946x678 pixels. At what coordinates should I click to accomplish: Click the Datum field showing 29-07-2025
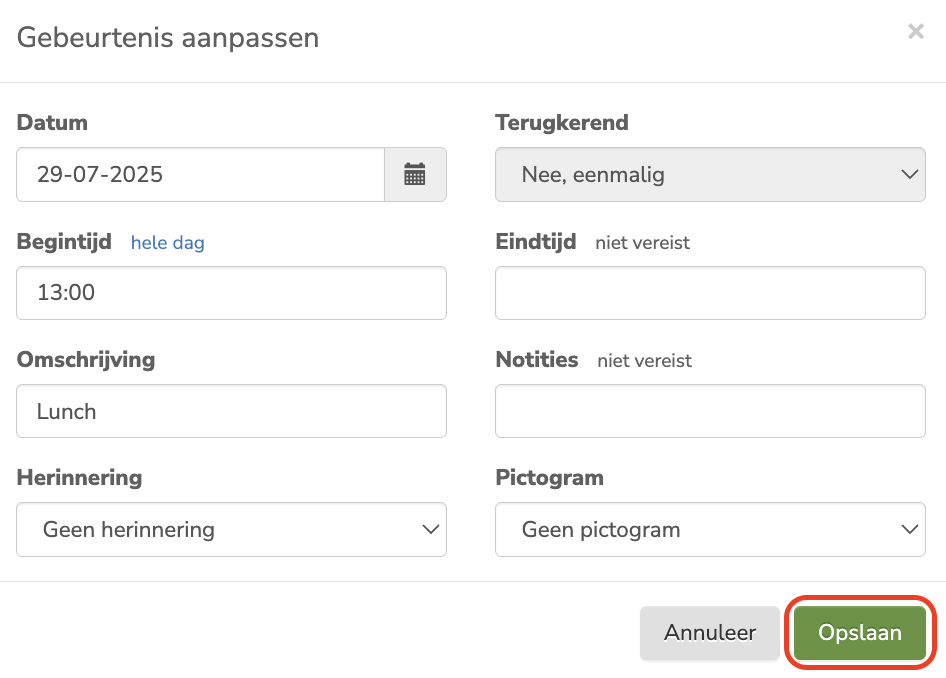pos(200,174)
